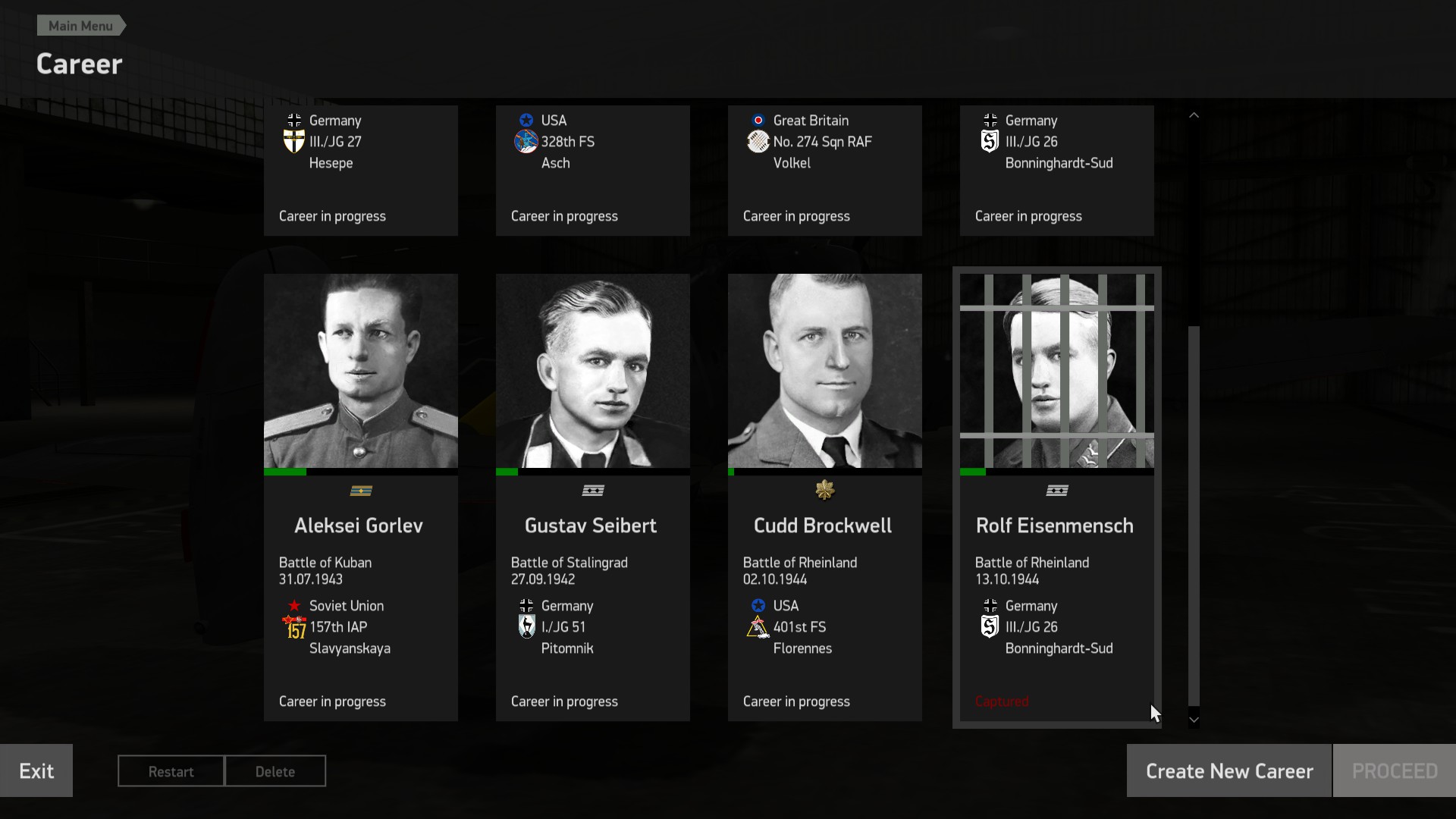Image resolution: width=1456 pixels, height=819 pixels.
Task: Click the Exit button
Action: point(36,770)
